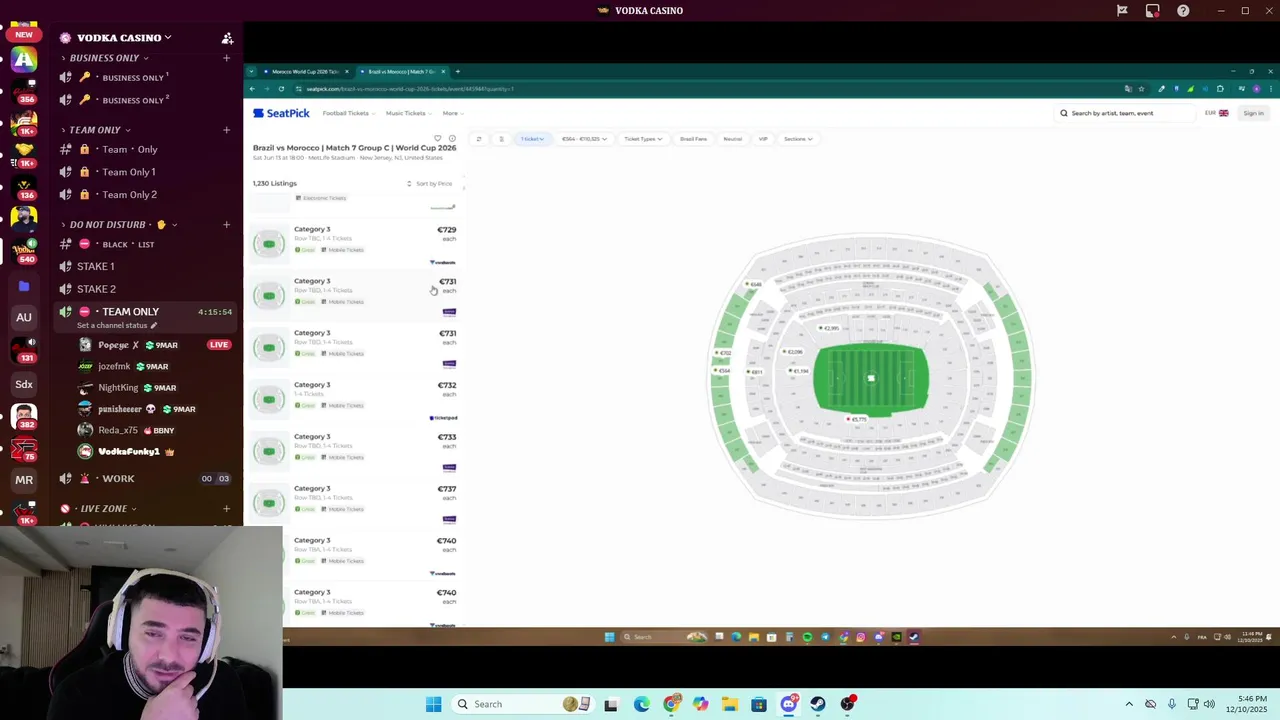This screenshot has height=720, width=1280.
Task: Open BLACK LIST text channel
Action: click(146, 244)
